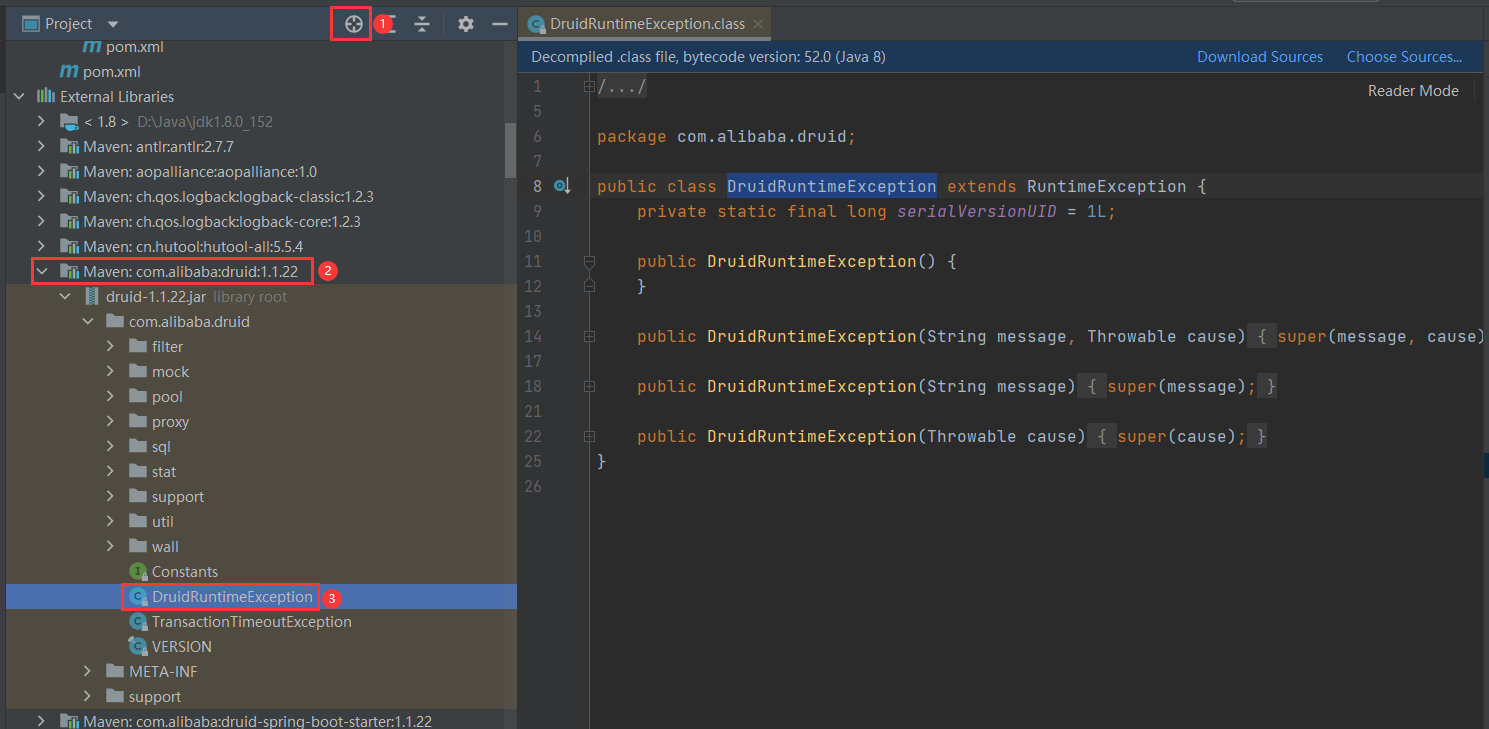The width and height of the screenshot is (1489, 729).
Task: Collapse the External Libraries node
Action: click(x=18, y=97)
